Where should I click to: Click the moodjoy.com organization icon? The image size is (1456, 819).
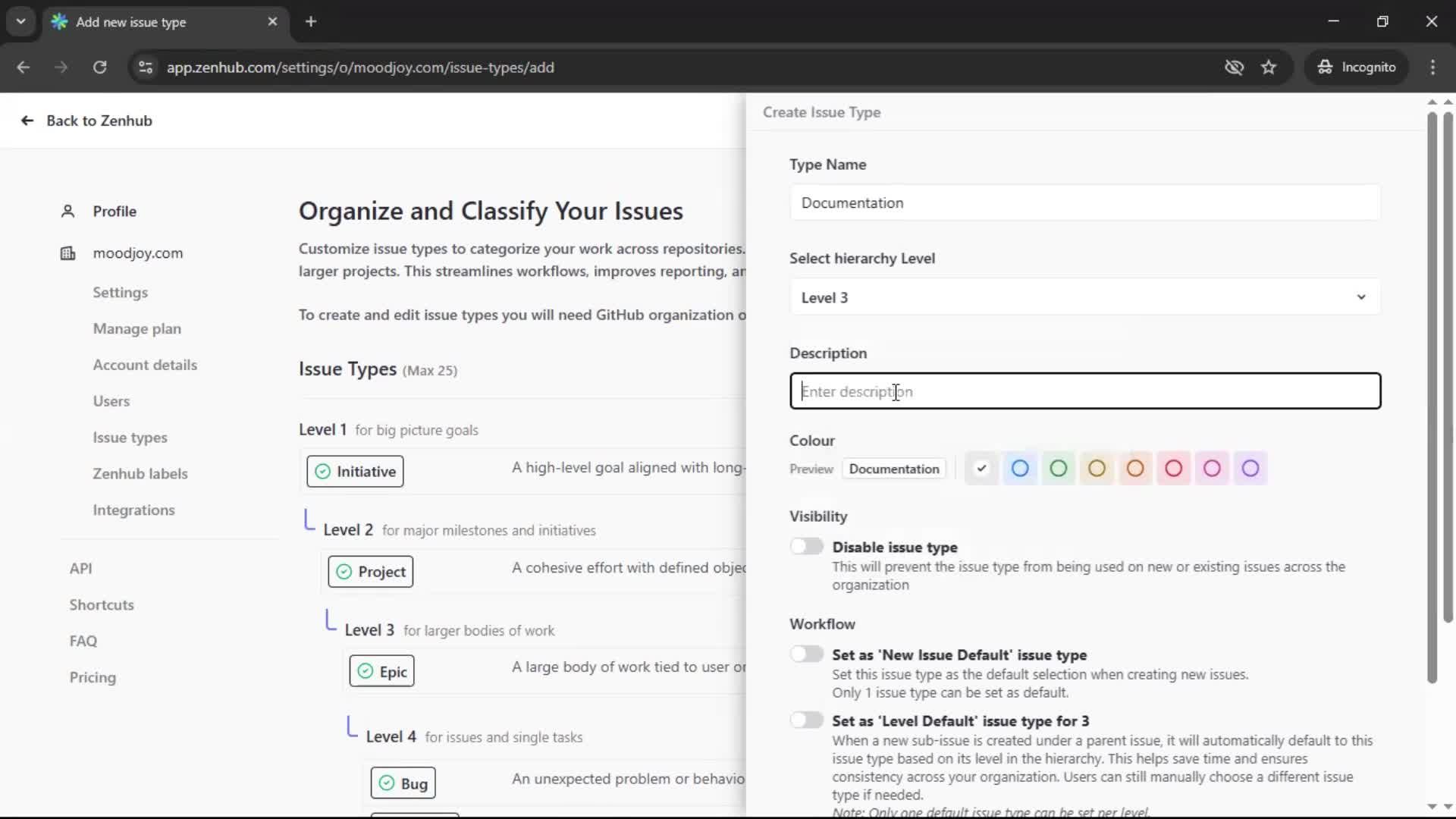tap(67, 253)
